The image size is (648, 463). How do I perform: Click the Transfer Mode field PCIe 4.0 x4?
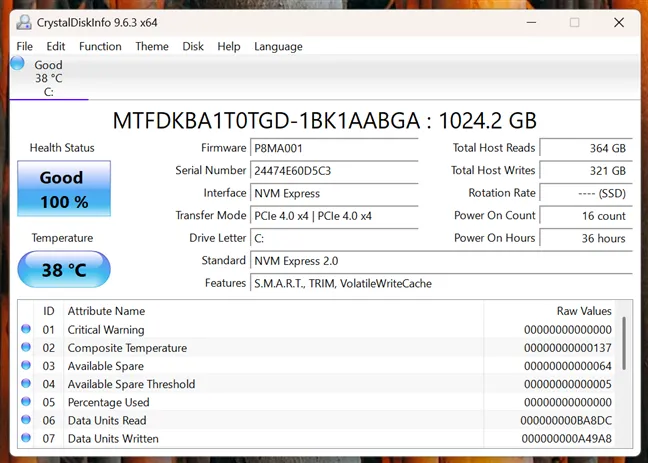(334, 216)
